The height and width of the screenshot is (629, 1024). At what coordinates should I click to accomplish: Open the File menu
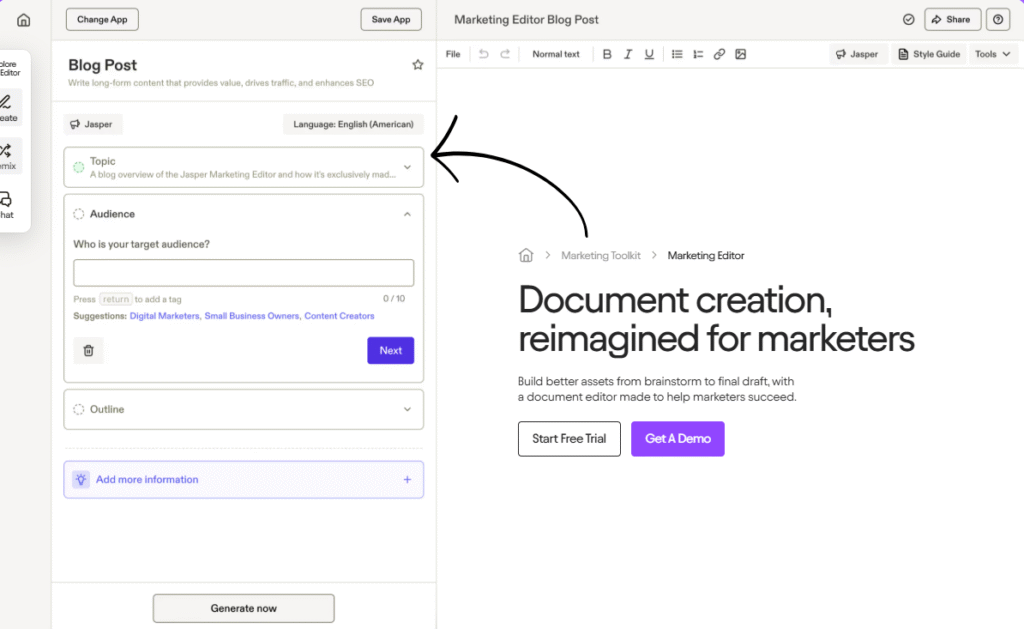point(453,54)
